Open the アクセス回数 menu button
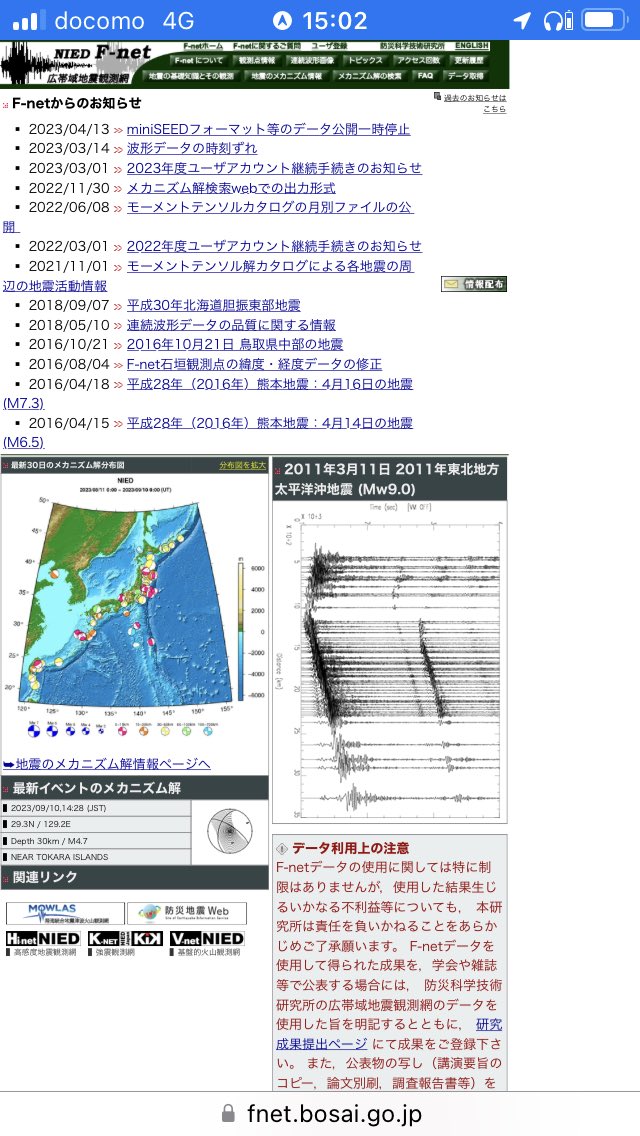The image size is (640, 1136). pyautogui.click(x=420, y=61)
